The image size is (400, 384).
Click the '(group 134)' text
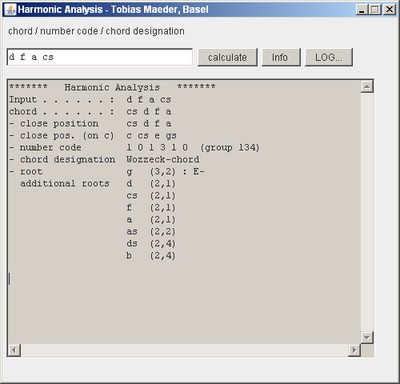pos(230,147)
